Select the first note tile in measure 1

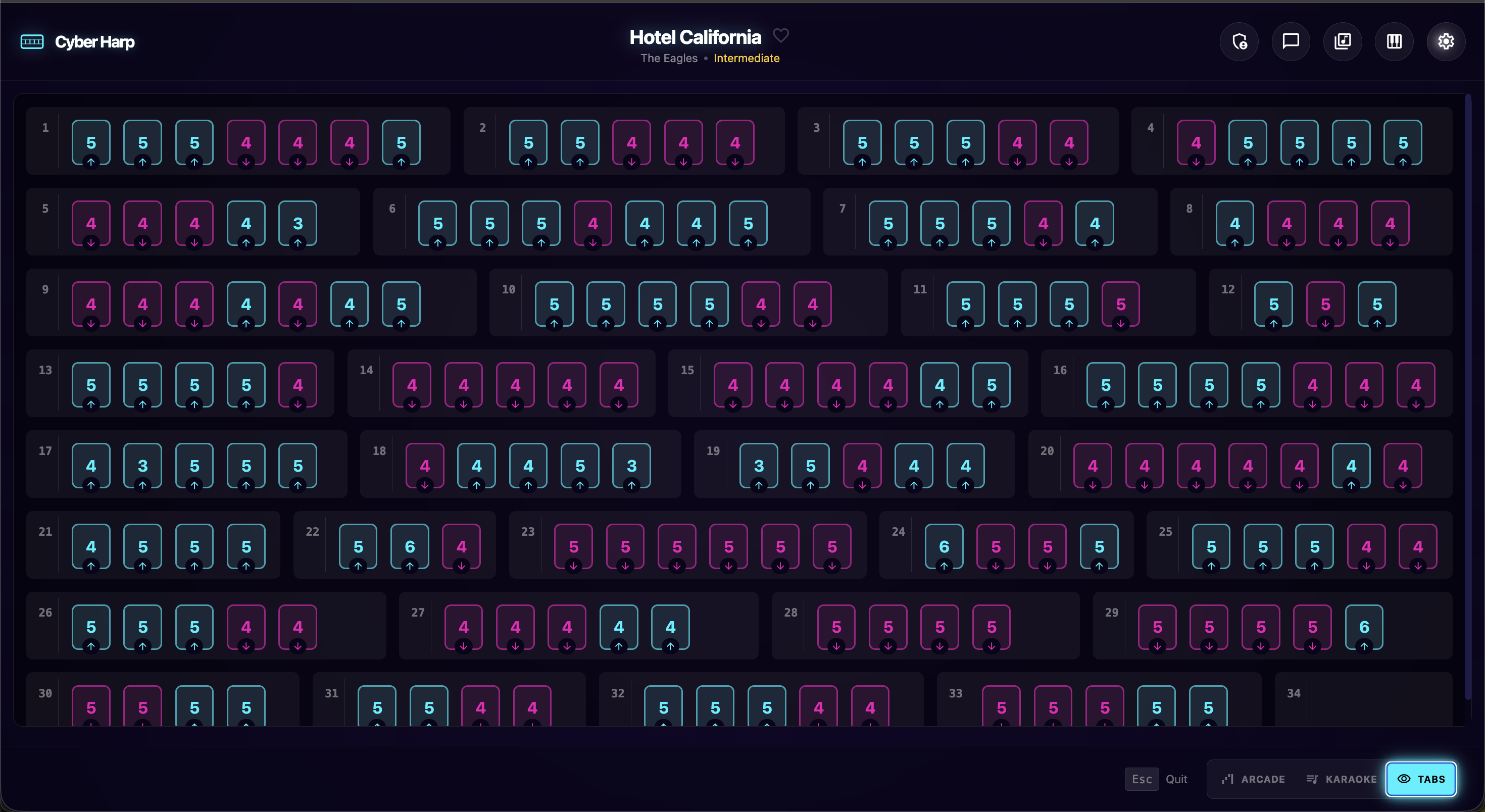[90, 142]
